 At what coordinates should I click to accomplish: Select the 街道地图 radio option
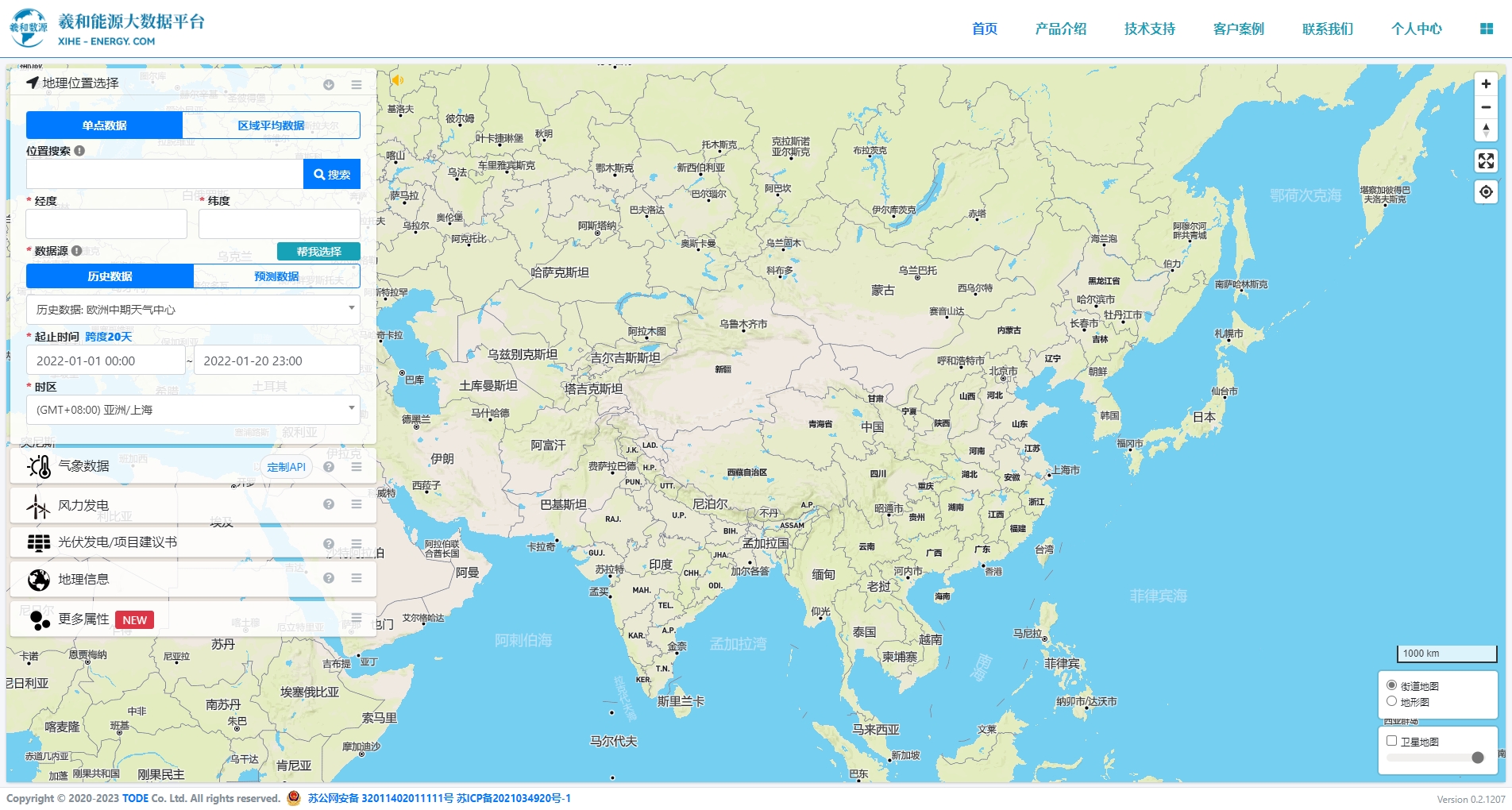[x=1391, y=685]
